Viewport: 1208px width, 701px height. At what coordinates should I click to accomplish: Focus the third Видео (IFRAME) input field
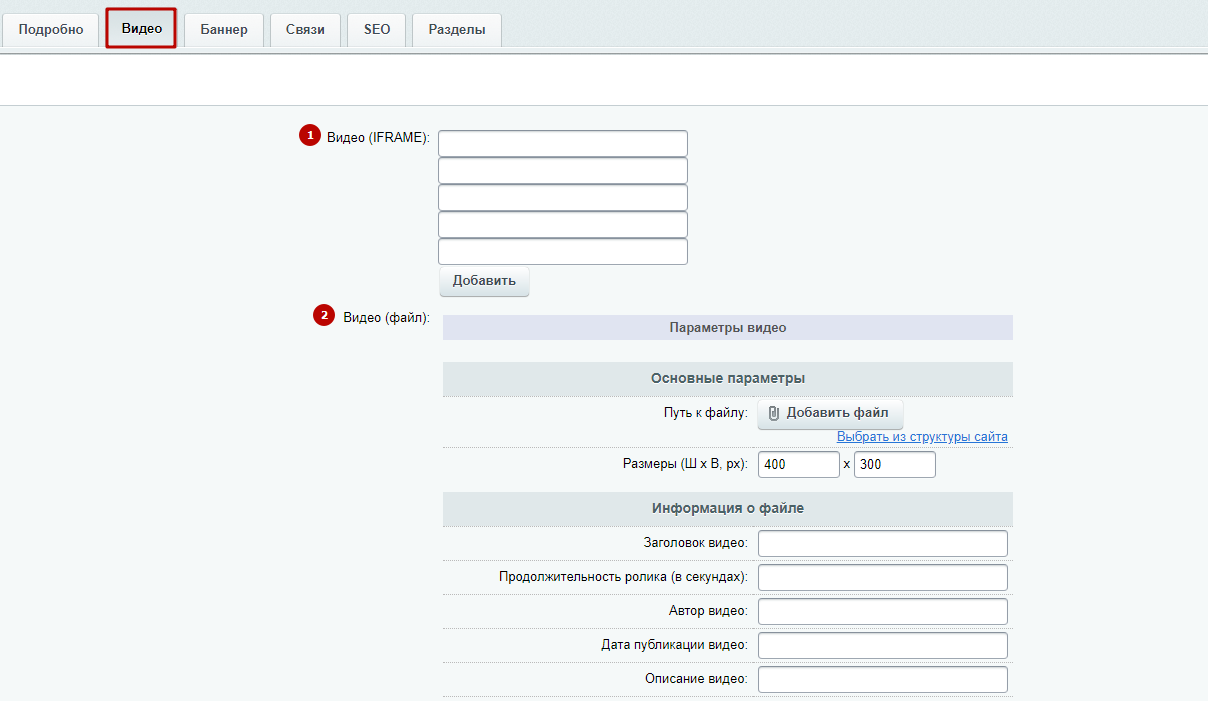(563, 198)
